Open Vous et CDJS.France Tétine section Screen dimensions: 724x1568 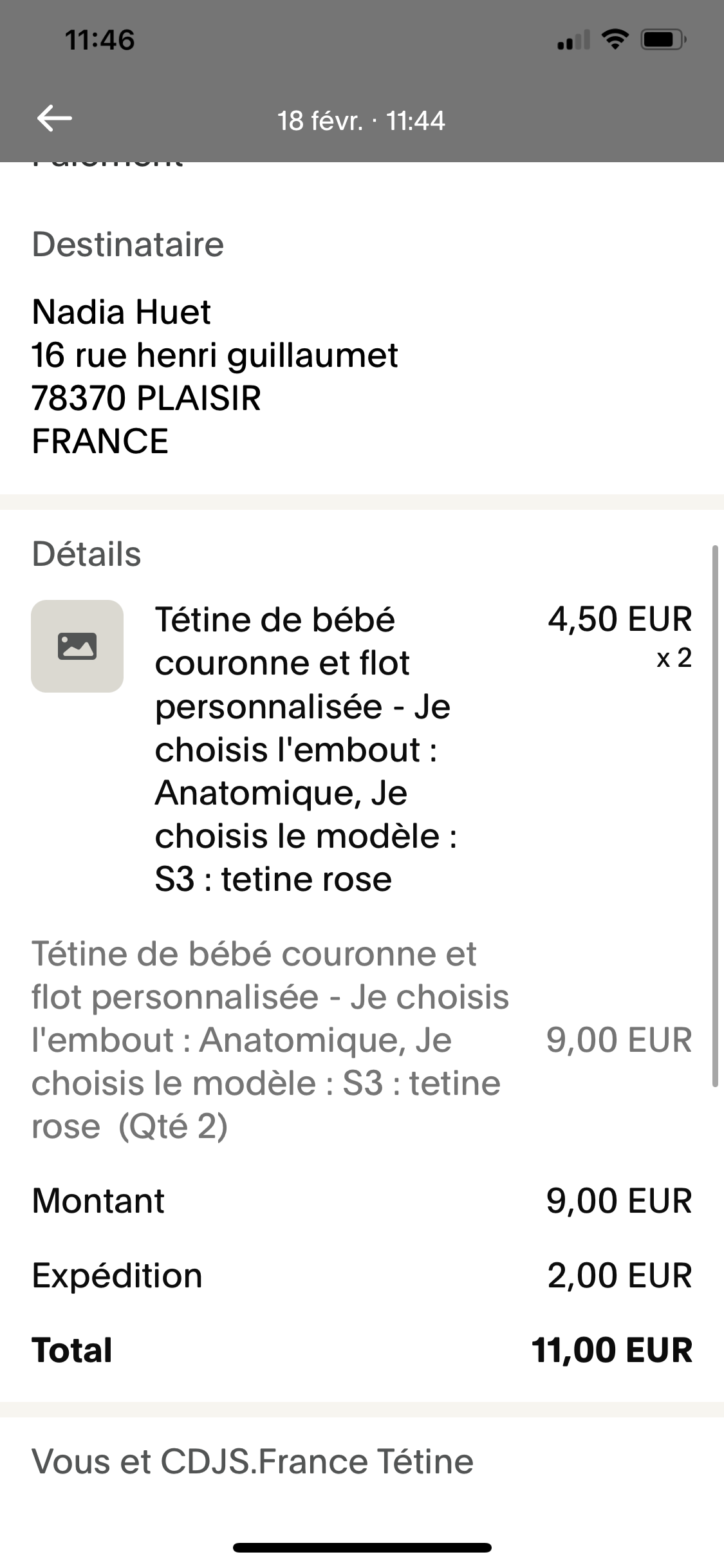click(252, 1462)
